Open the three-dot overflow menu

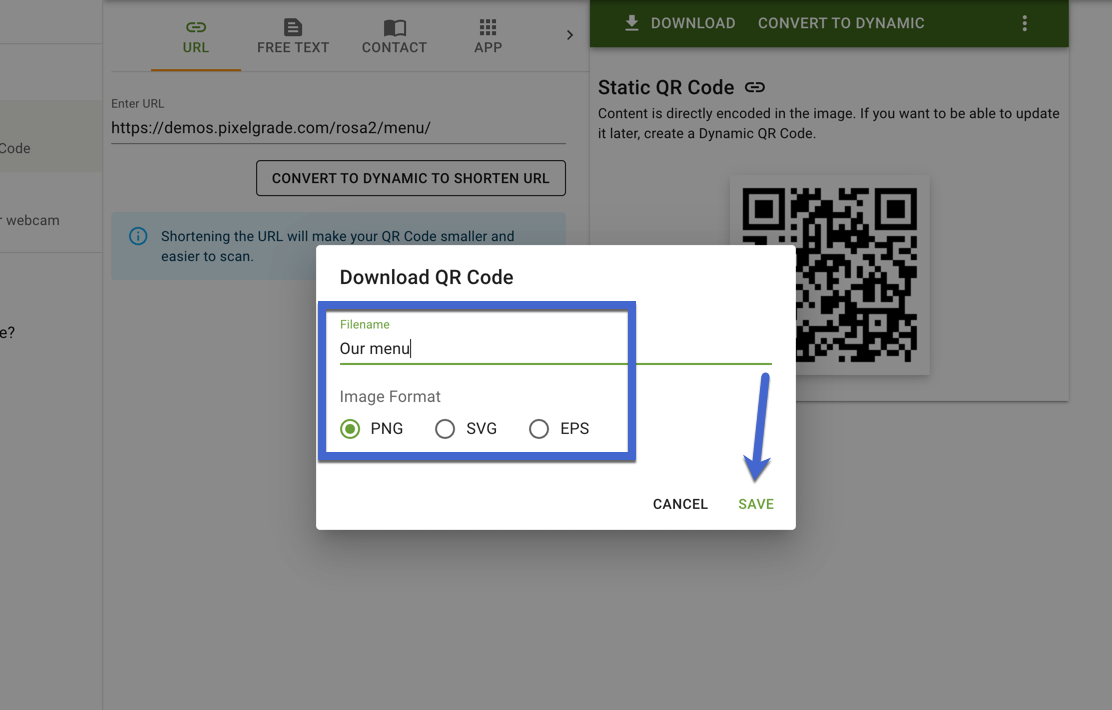pyautogui.click(x=1024, y=22)
